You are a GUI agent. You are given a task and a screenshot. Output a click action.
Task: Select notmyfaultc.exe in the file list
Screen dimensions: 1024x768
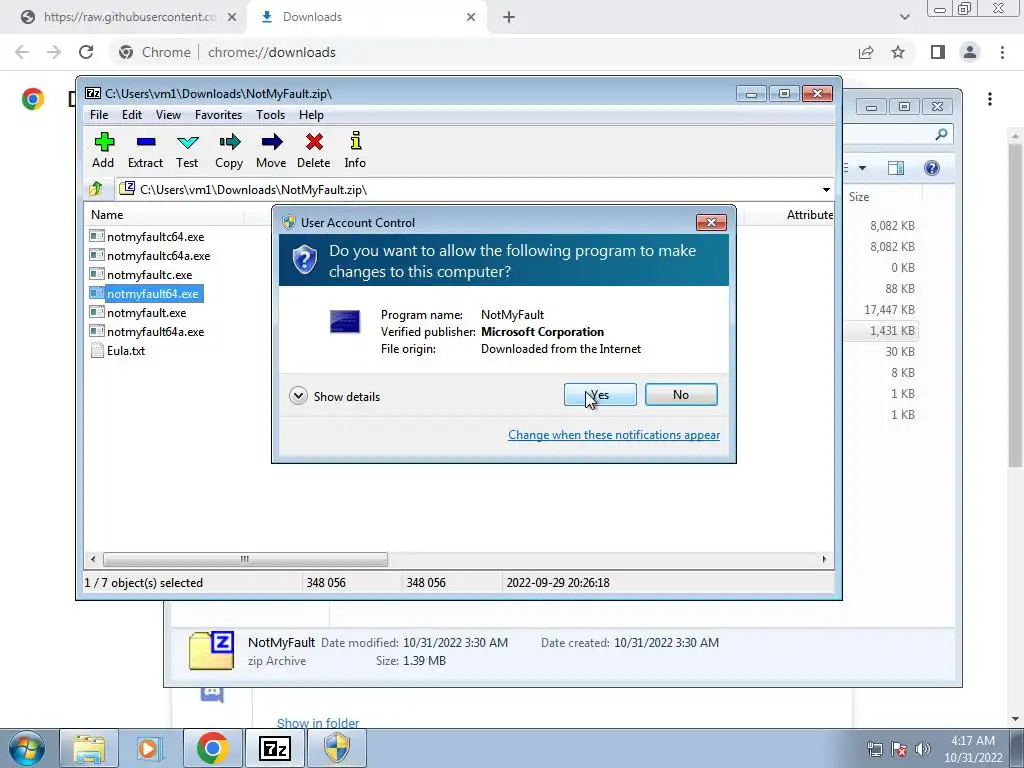pos(141,274)
